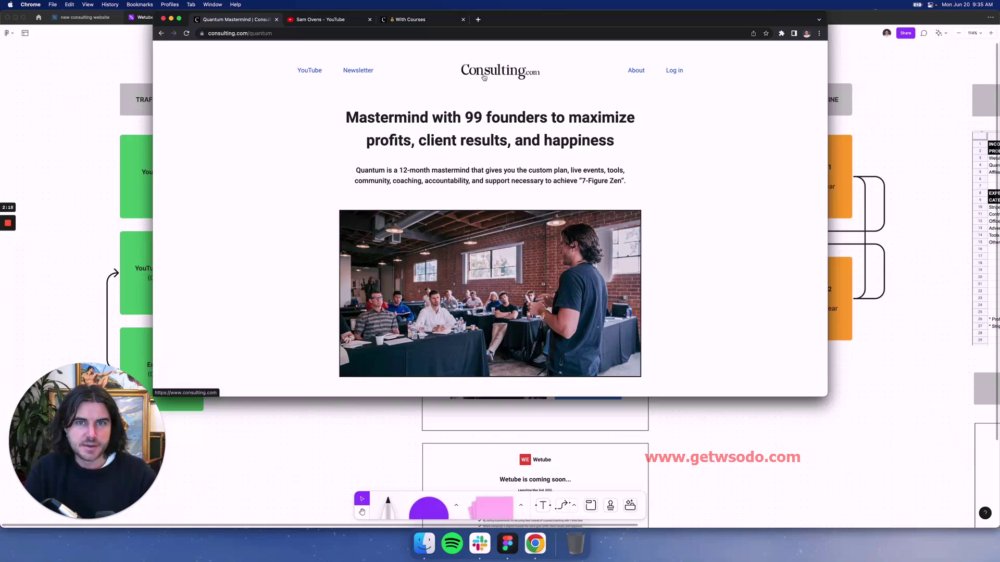Open the Window menu in menu bar
Viewport: 1000px width, 562px height.
click(x=212, y=4)
